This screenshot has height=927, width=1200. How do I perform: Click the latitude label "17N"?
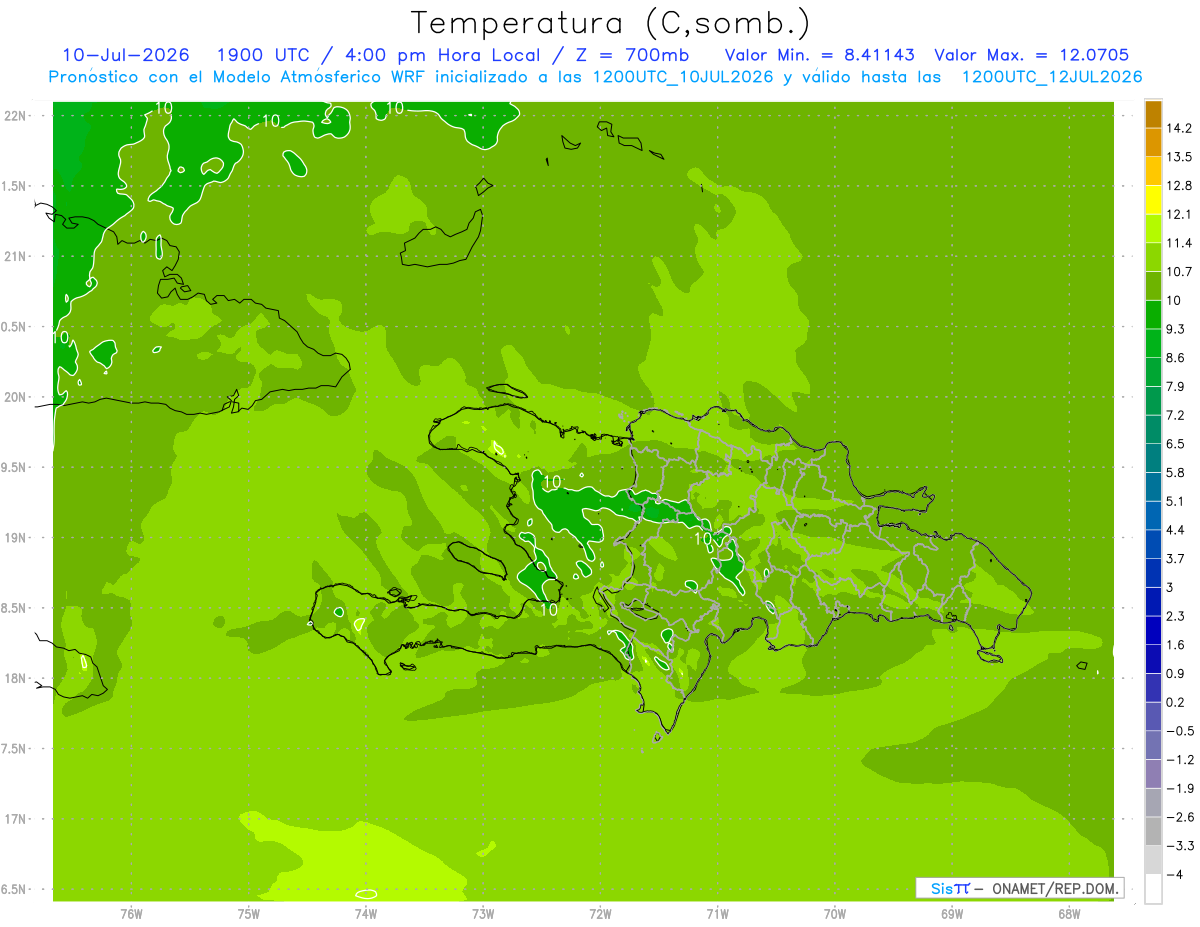tap(15, 819)
